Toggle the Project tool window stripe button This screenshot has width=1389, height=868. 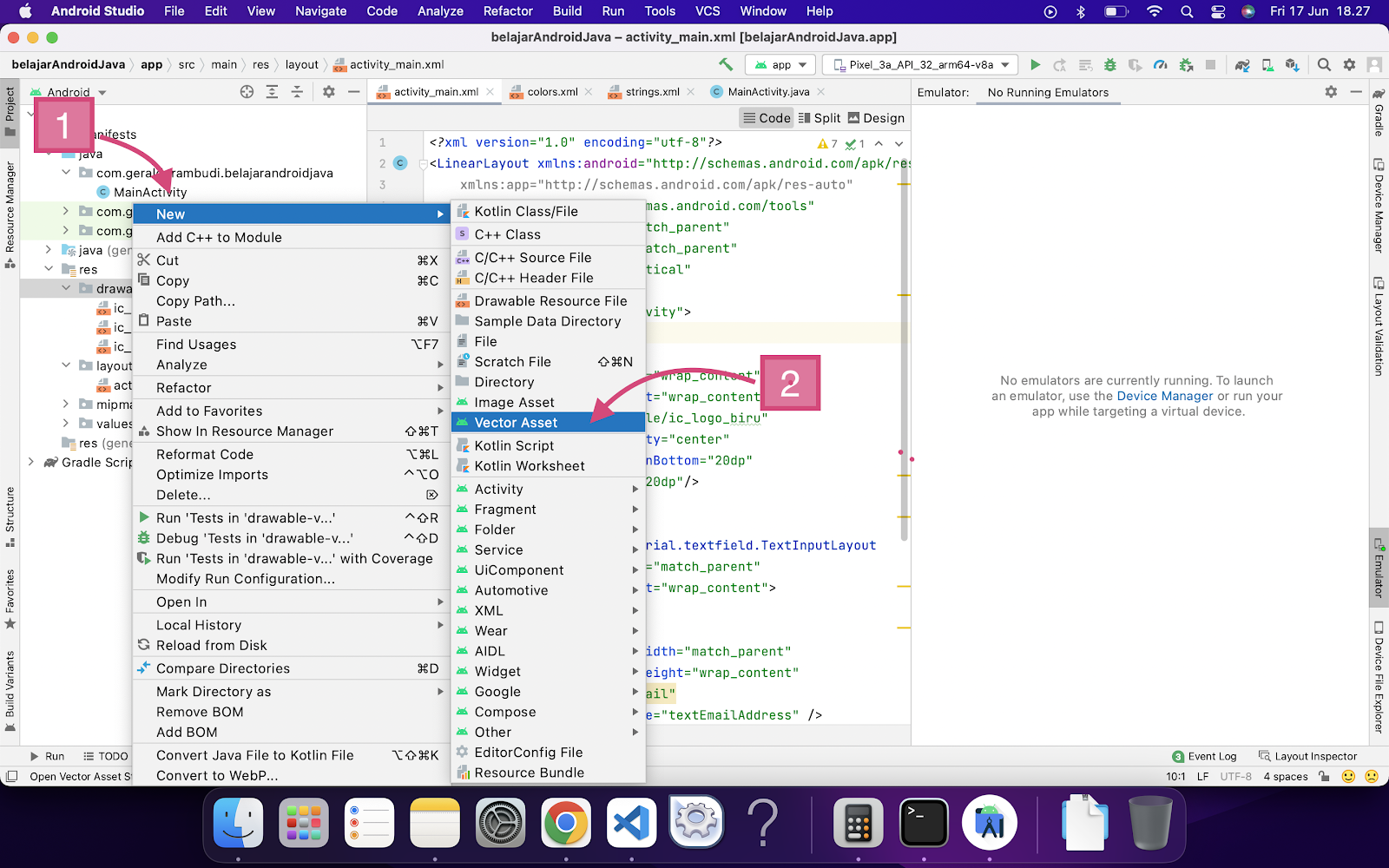[x=10, y=111]
